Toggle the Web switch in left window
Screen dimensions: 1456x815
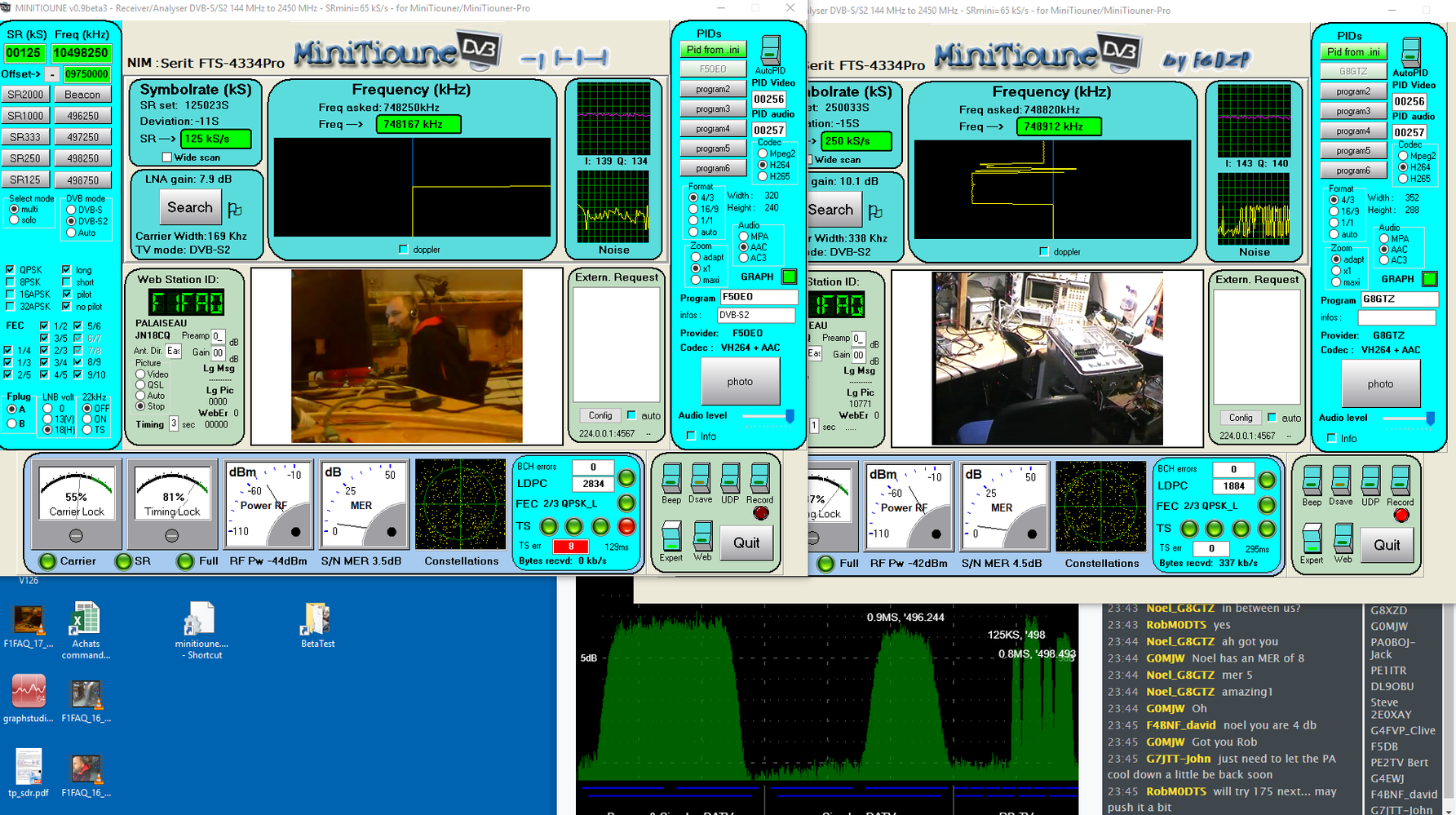[702, 537]
